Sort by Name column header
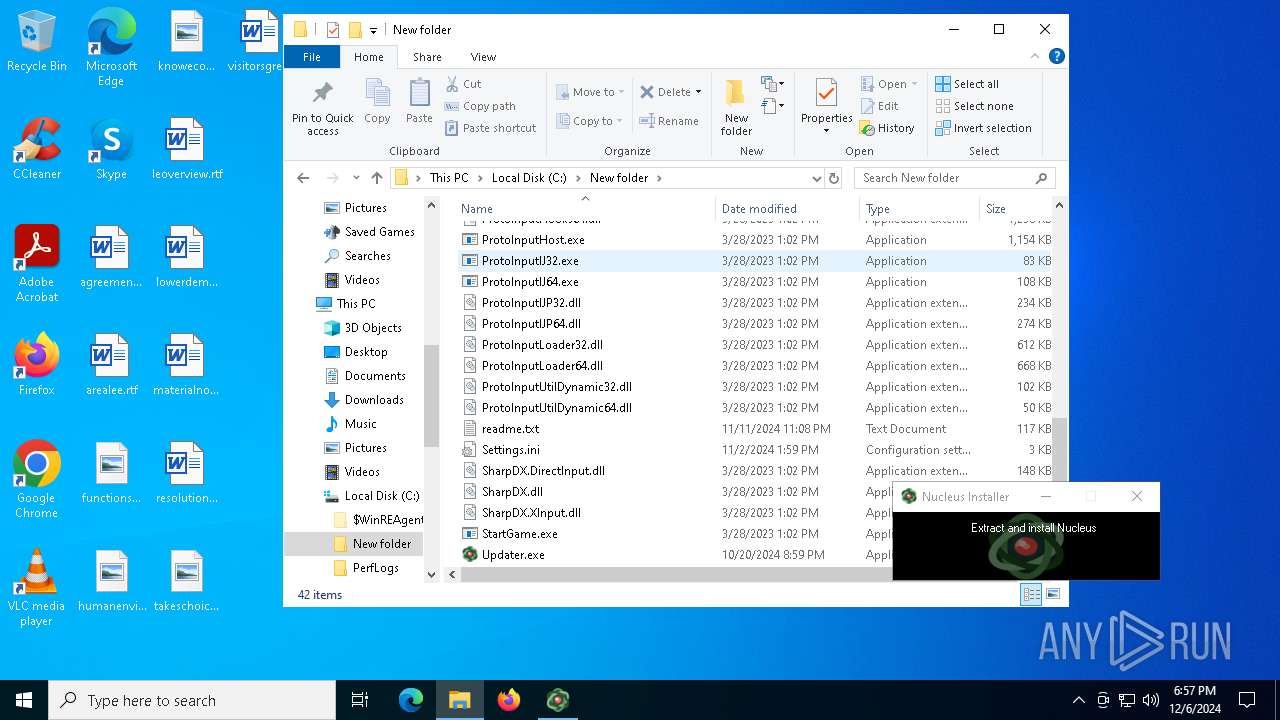This screenshot has width=1280, height=720. tap(585, 208)
